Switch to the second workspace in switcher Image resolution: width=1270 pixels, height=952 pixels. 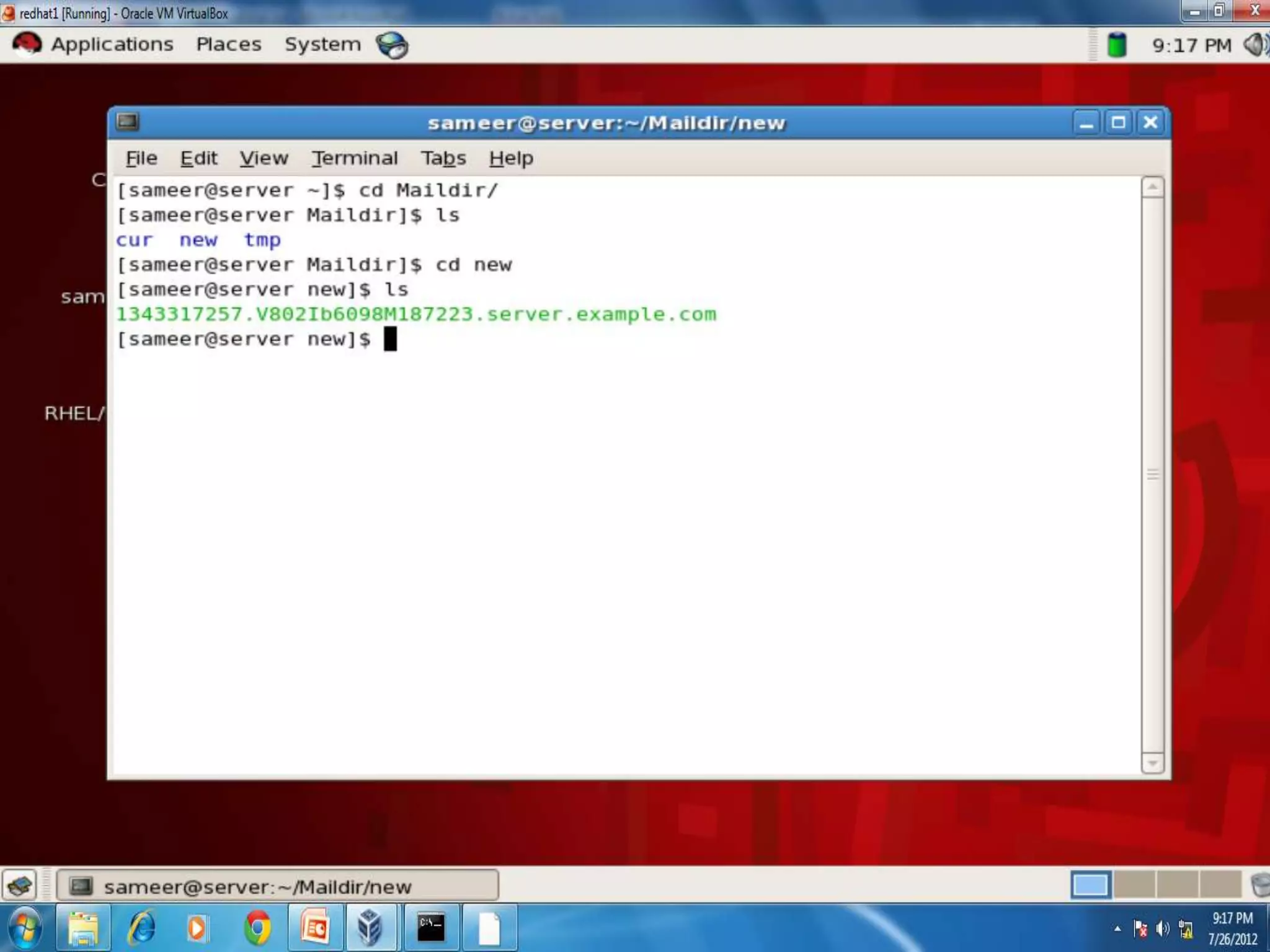point(1134,885)
